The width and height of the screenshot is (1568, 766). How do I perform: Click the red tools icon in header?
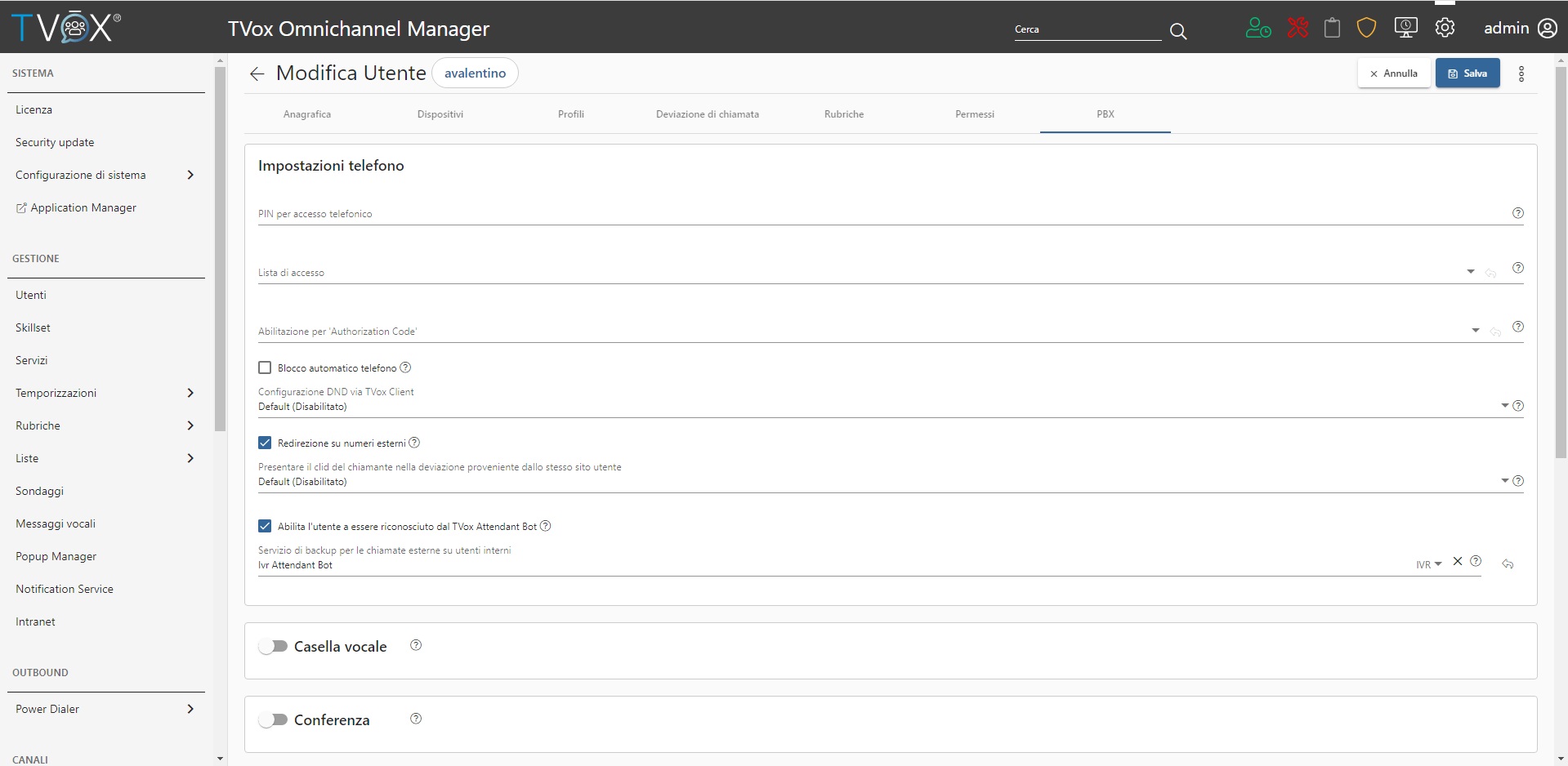click(x=1298, y=29)
